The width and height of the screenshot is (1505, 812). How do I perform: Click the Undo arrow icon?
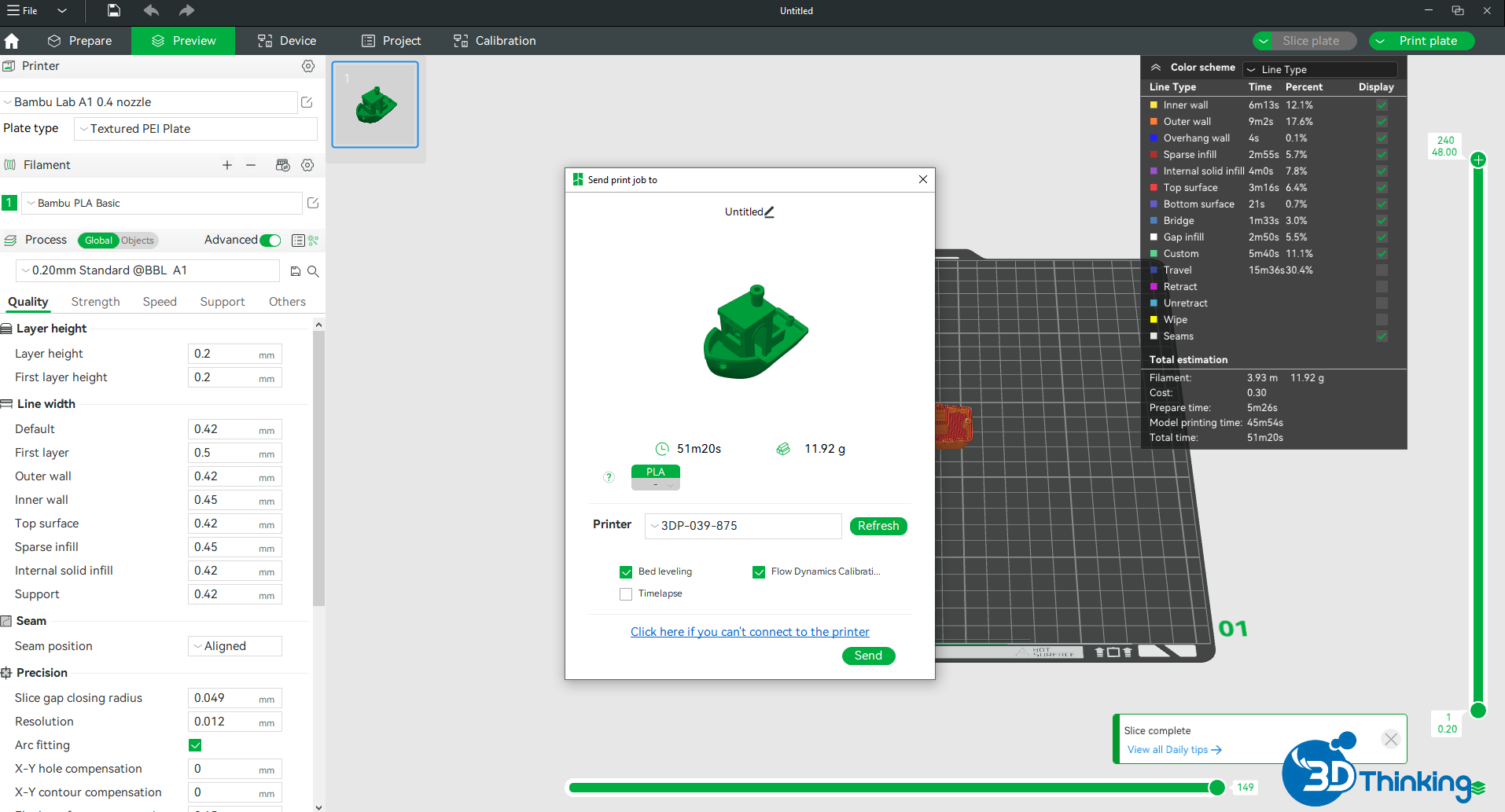(x=151, y=10)
